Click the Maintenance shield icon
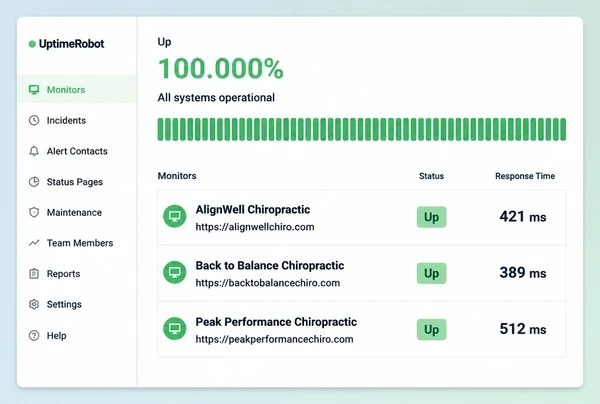Viewport: 600px width, 404px height. (x=34, y=212)
